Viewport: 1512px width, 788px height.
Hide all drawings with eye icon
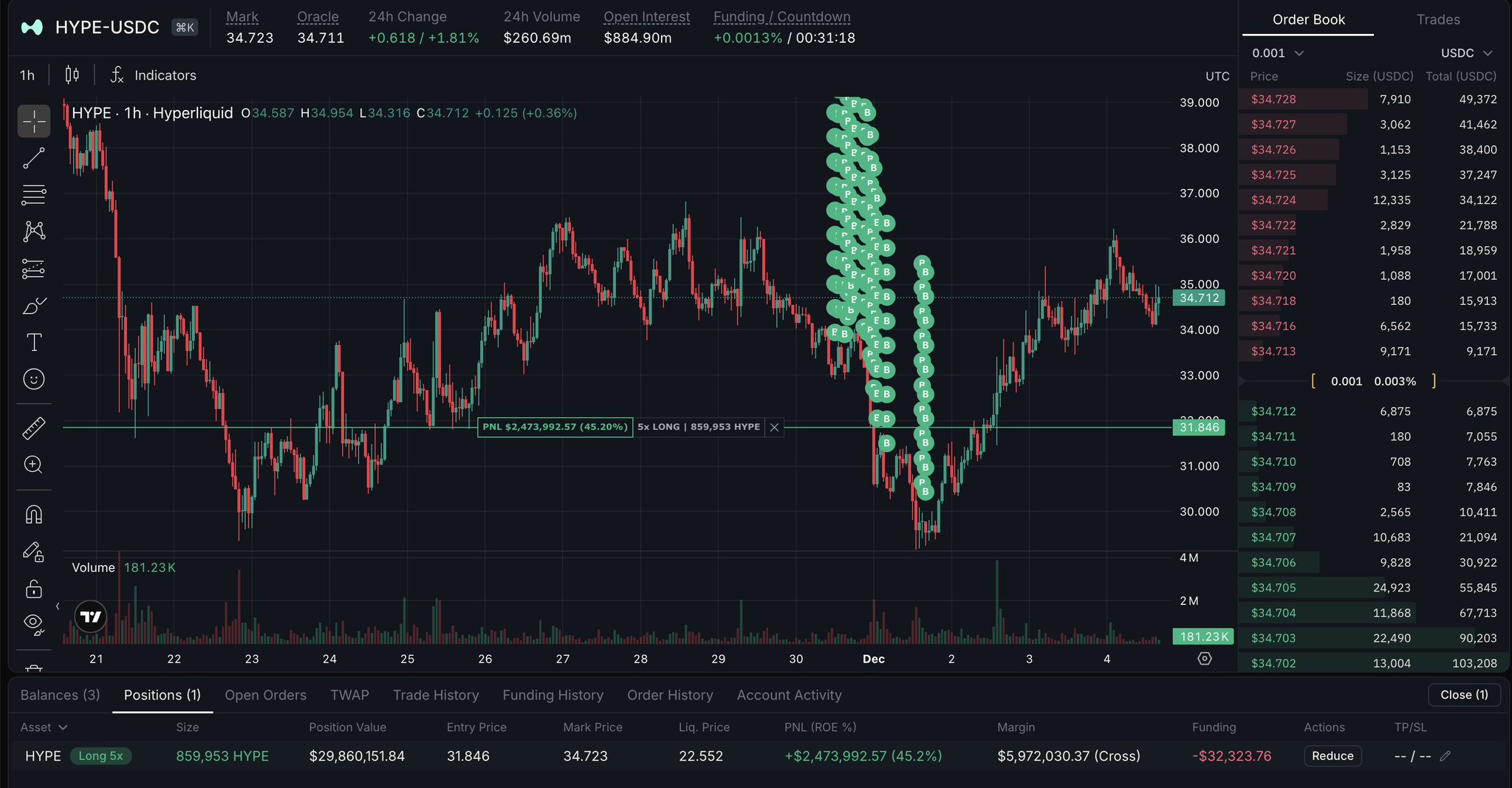click(34, 624)
